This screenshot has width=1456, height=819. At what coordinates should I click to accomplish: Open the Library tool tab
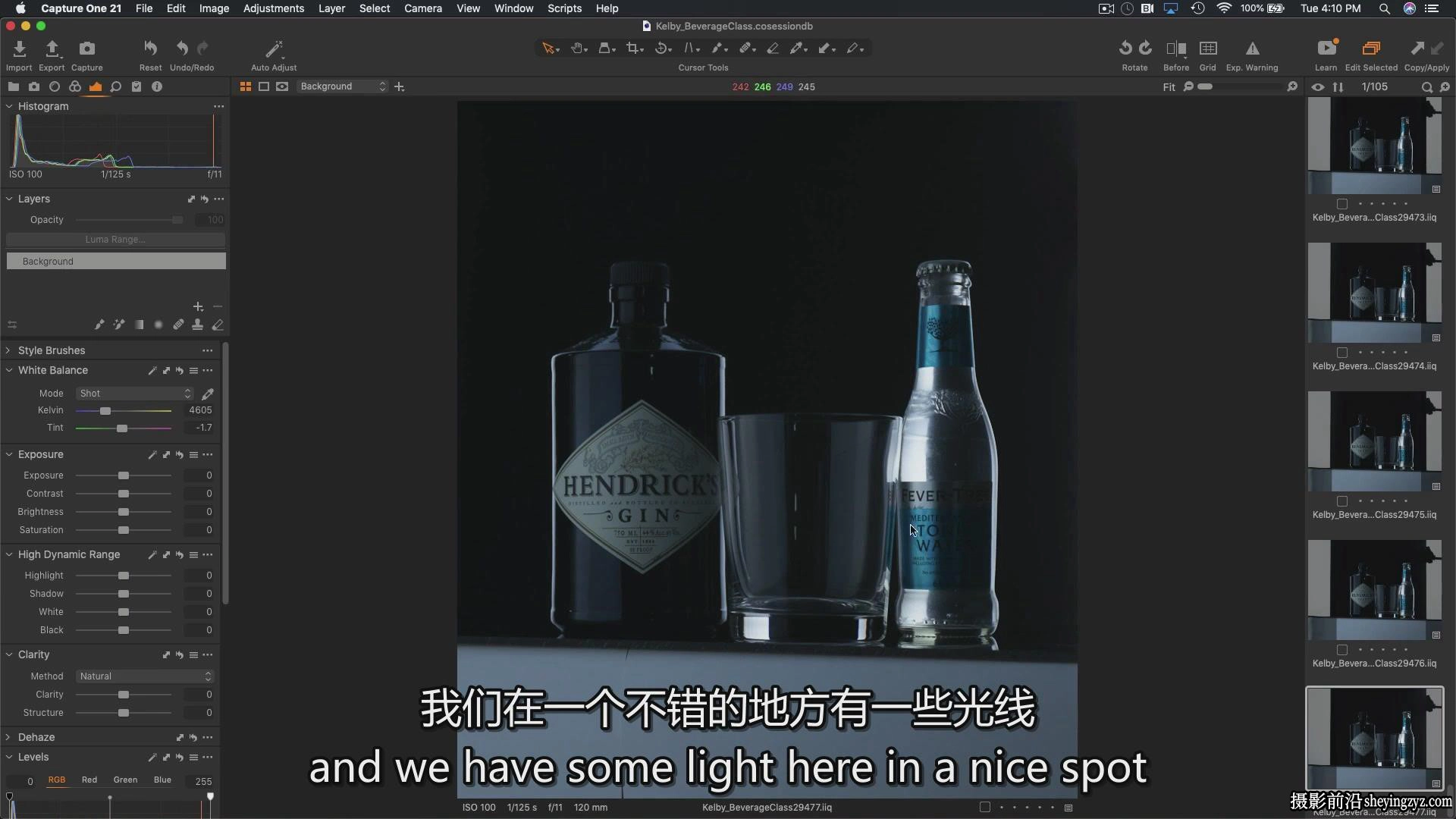[x=14, y=86]
